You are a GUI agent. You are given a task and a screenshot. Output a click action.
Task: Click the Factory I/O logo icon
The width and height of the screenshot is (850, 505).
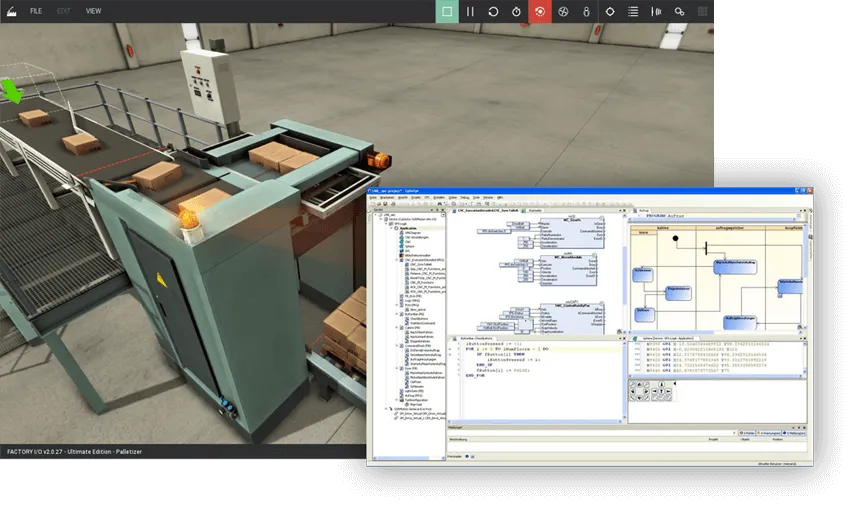[x=11, y=11]
